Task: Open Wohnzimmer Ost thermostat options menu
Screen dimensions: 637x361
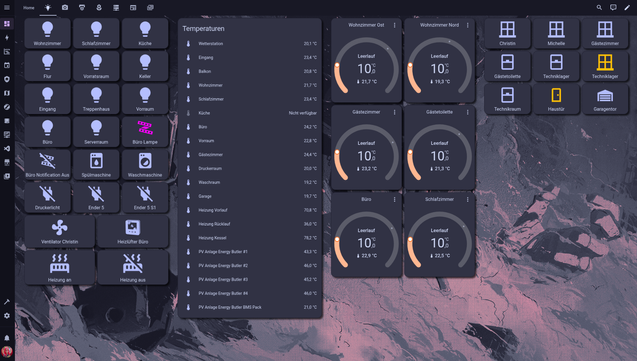Action: (394, 25)
